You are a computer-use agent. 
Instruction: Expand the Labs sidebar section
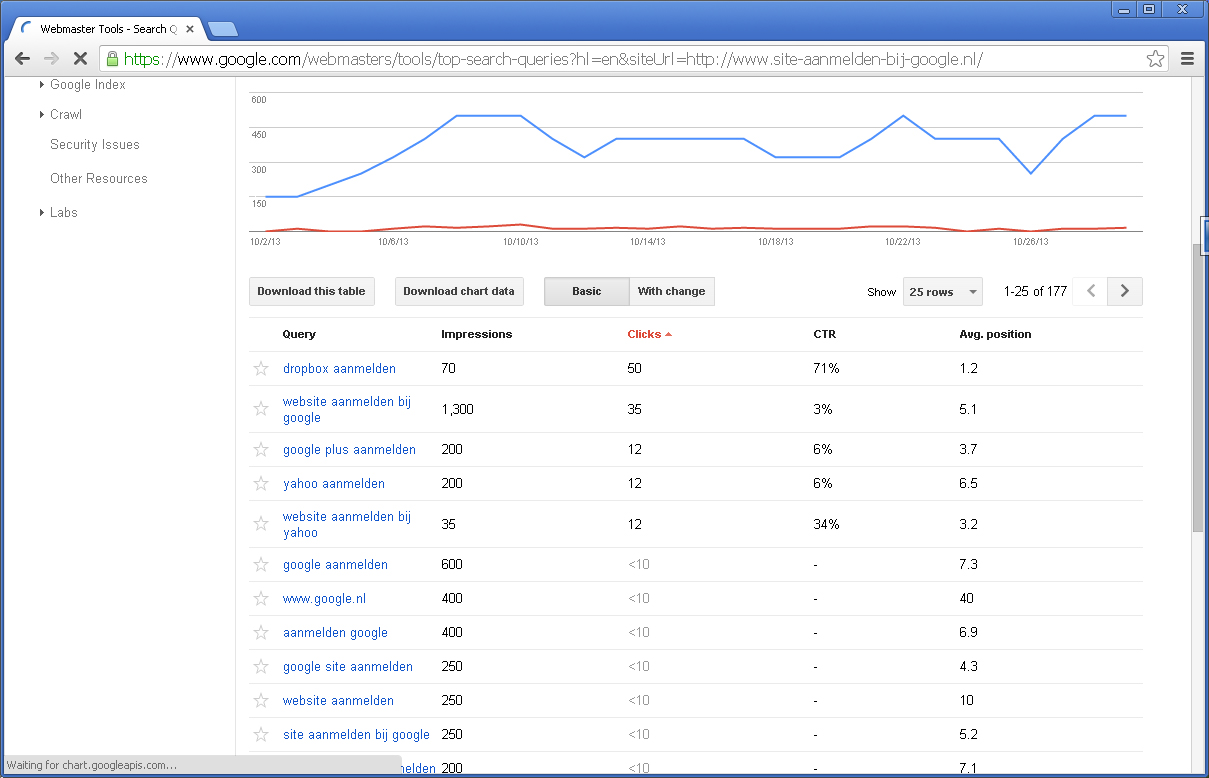click(x=42, y=213)
